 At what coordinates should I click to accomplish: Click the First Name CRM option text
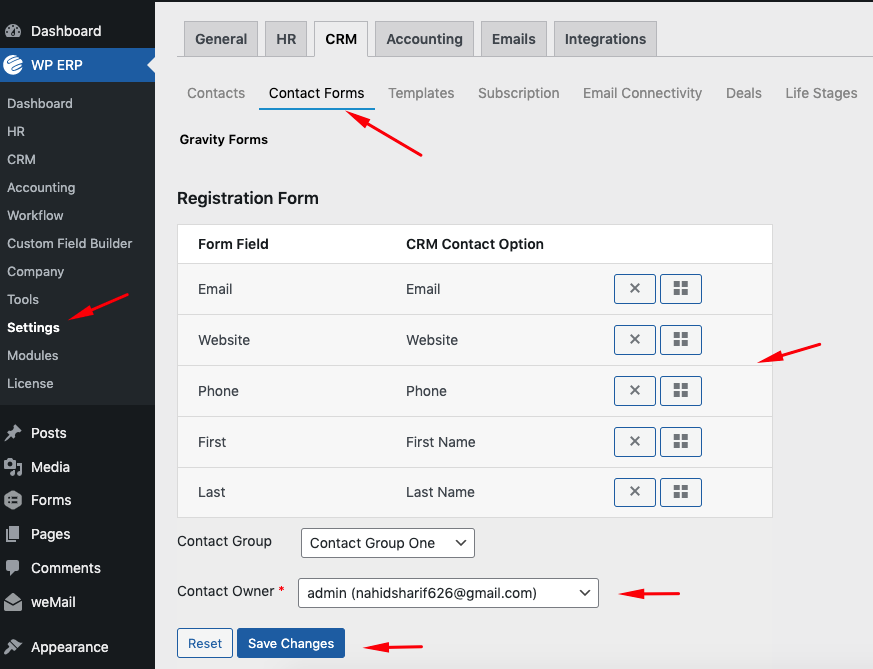click(440, 442)
